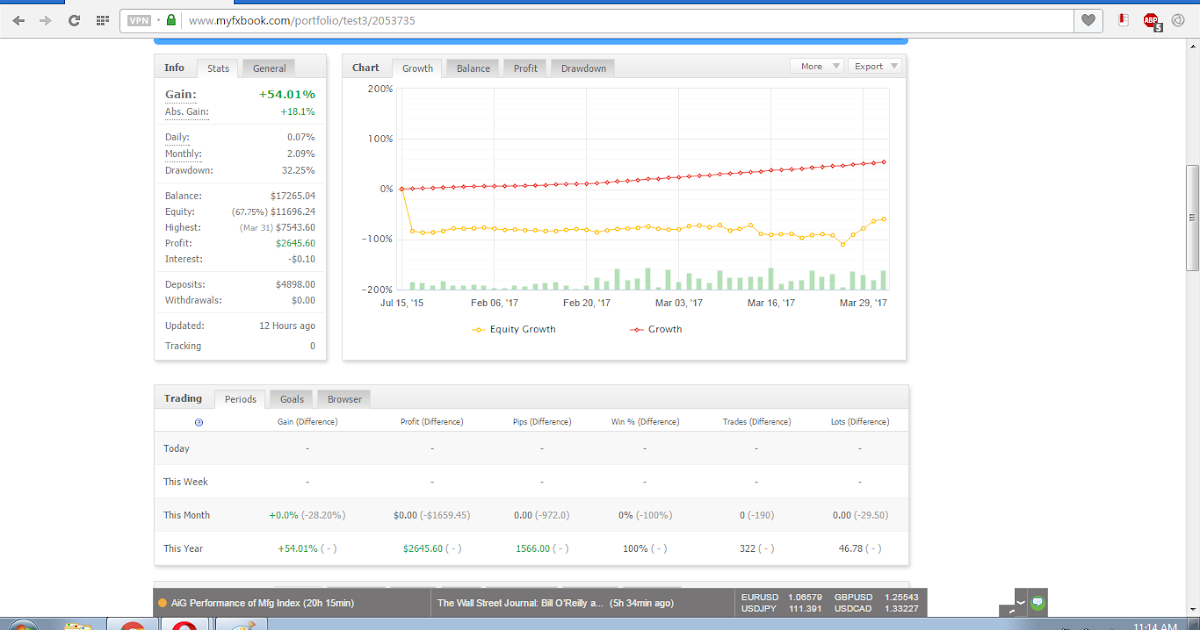Click the help icon in the Trading table header
This screenshot has height=630, width=1200.
(x=198, y=422)
